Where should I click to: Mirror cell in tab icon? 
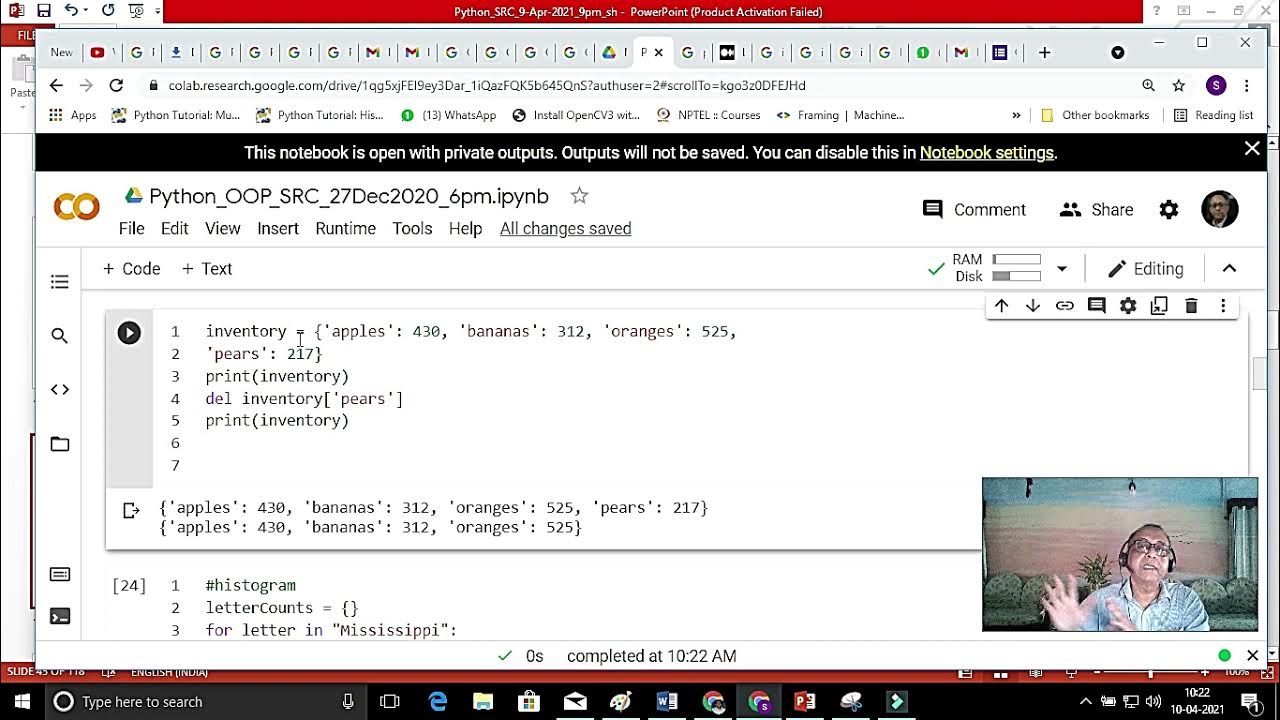pos(1159,306)
